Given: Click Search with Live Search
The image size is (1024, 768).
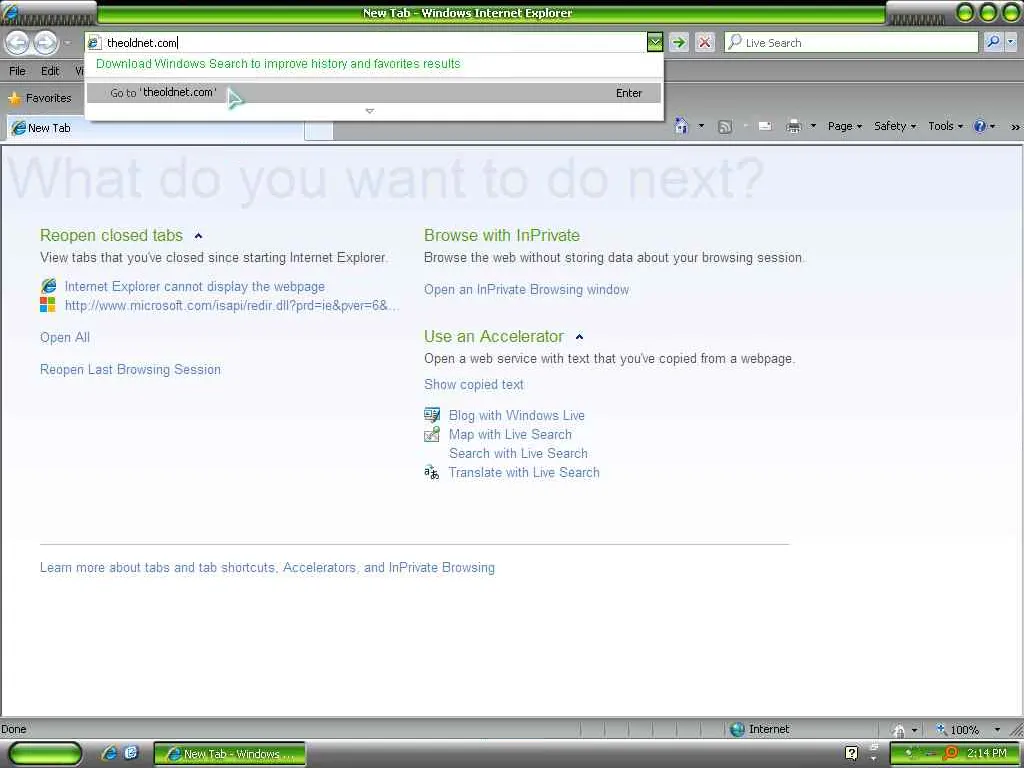Looking at the screenshot, I should (518, 453).
